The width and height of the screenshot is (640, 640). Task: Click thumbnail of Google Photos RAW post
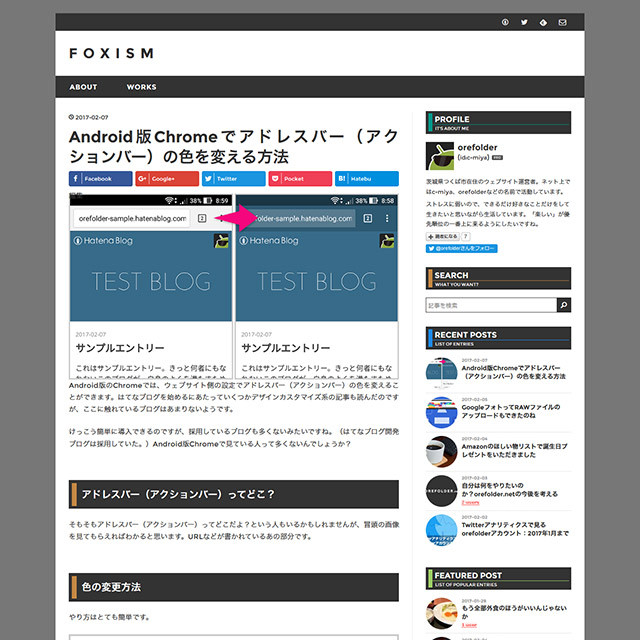click(441, 412)
